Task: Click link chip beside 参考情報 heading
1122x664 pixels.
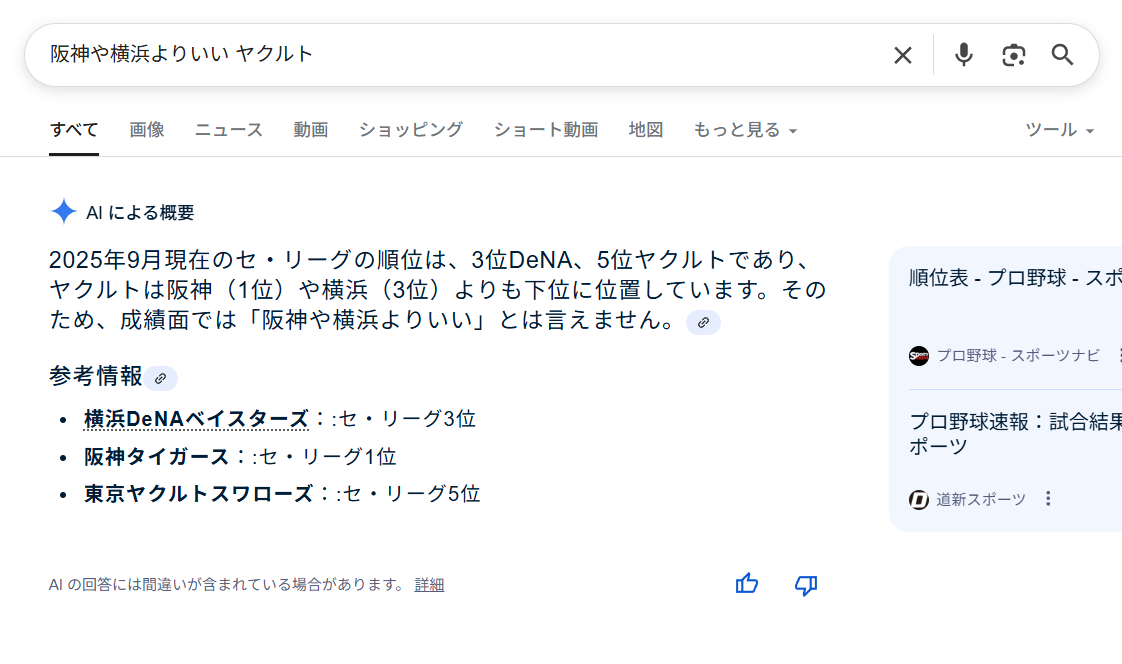Action: point(160,378)
